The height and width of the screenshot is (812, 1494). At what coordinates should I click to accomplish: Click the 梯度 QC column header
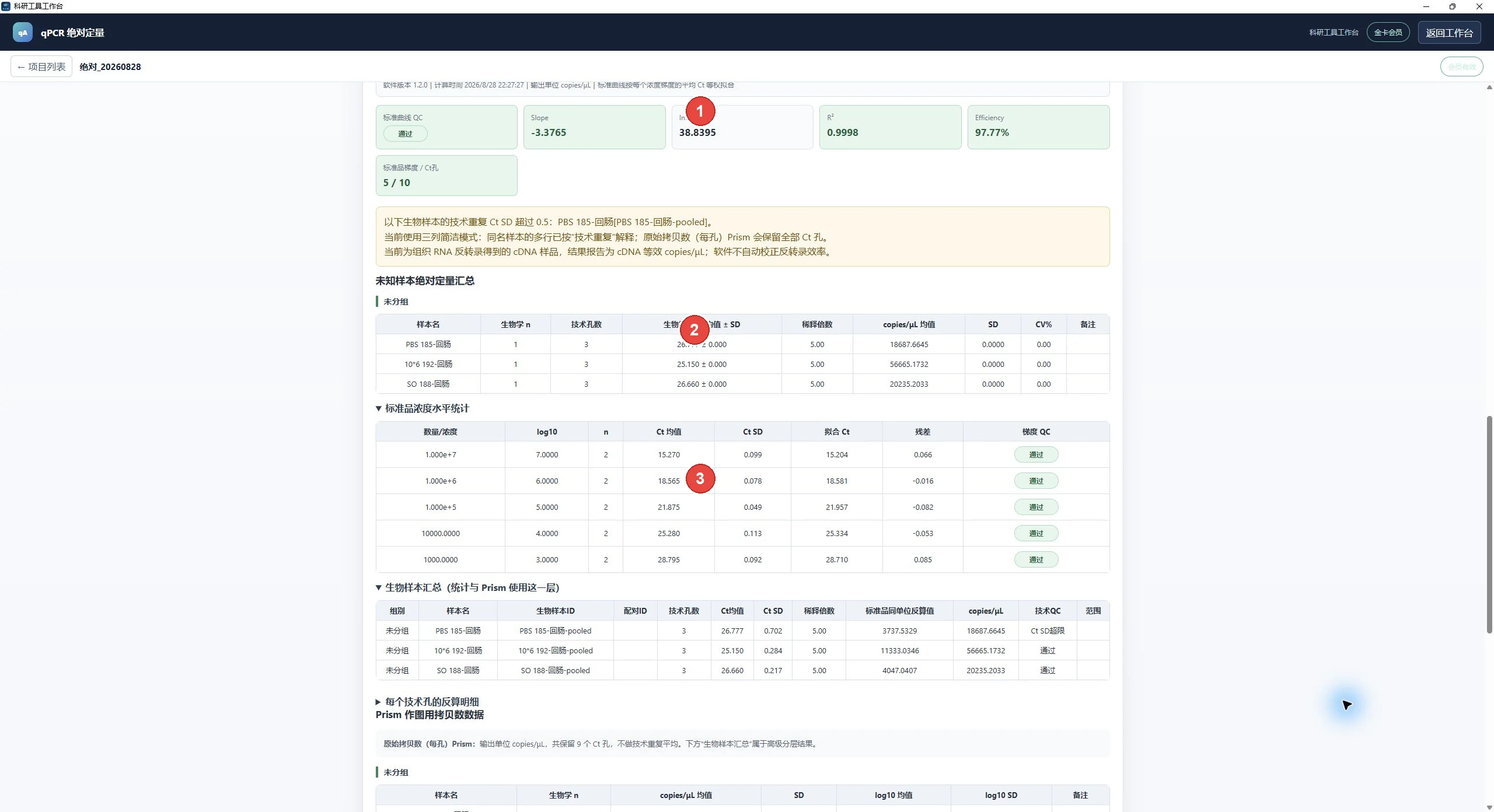click(x=1036, y=432)
